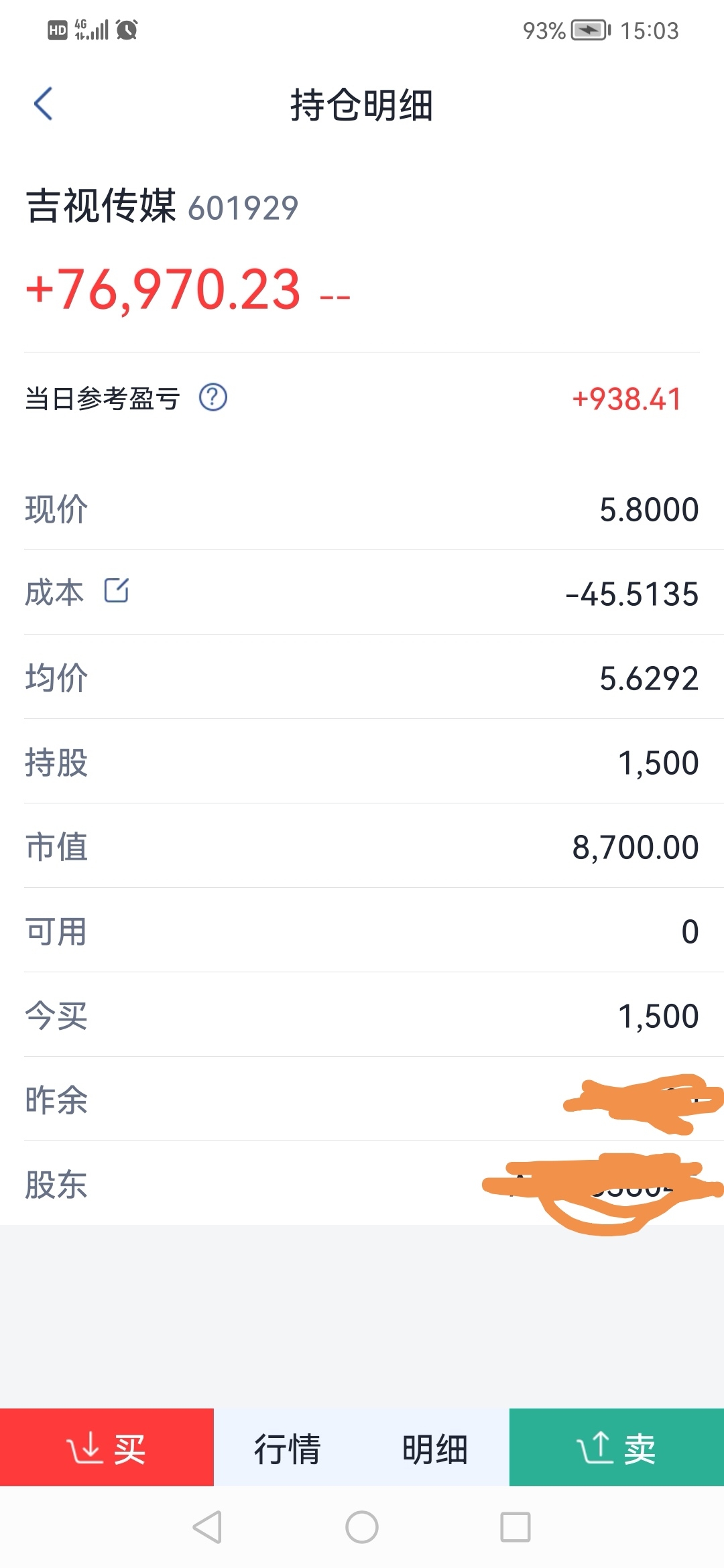
Task: Select the 现价 price row
Action: click(x=362, y=509)
